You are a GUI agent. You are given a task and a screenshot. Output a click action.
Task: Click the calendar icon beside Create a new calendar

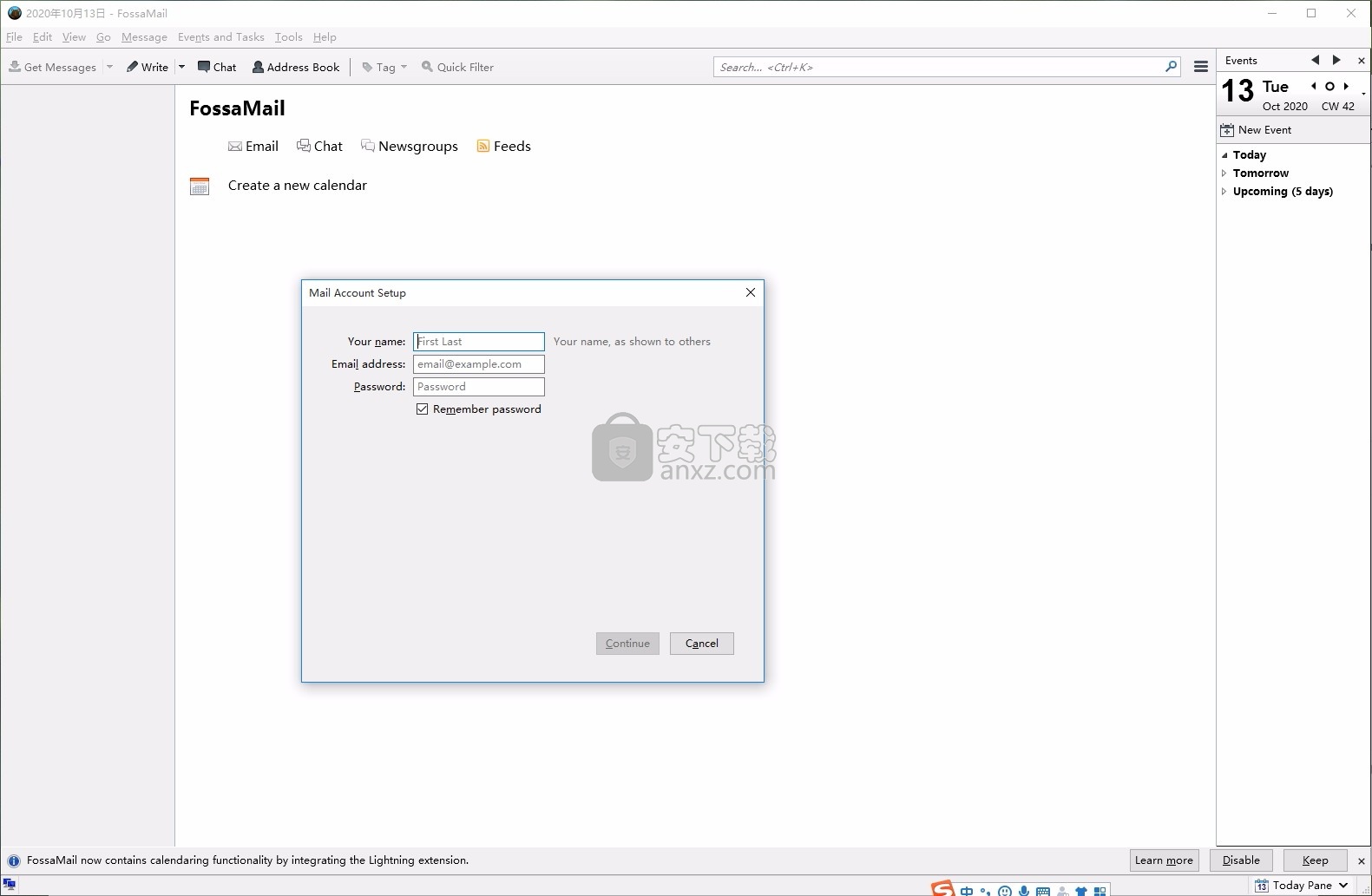(200, 186)
